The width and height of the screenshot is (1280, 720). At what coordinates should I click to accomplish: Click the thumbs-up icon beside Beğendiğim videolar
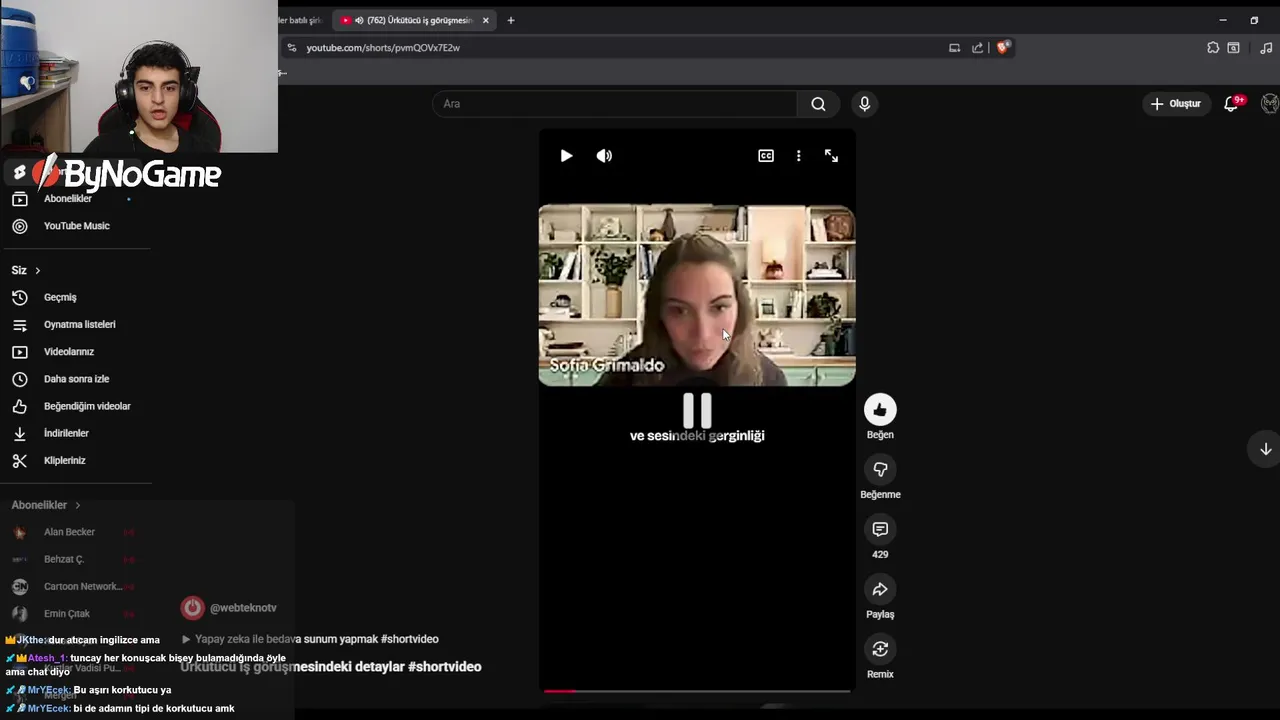[x=19, y=406]
